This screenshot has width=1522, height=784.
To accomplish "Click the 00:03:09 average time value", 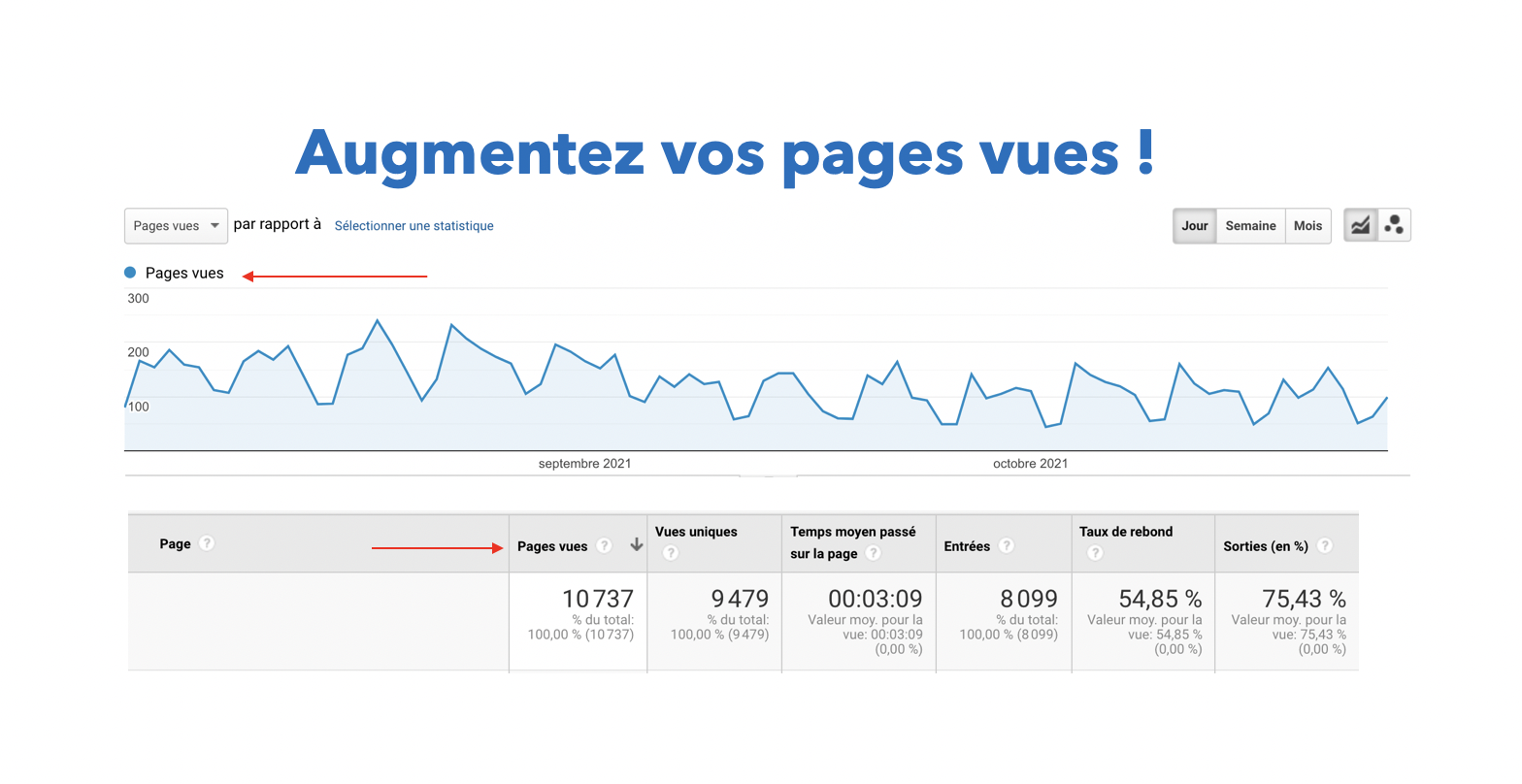I will click(876, 599).
